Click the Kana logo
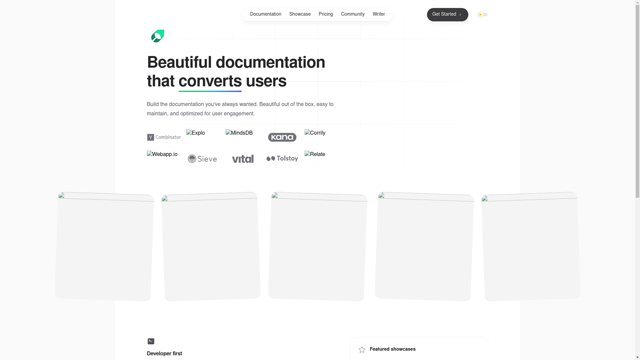 coord(282,137)
